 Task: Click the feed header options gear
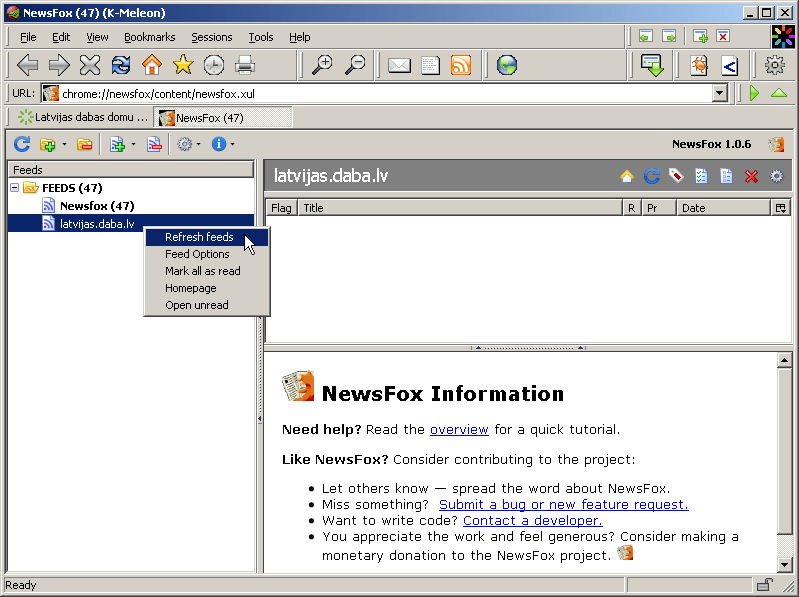click(776, 176)
